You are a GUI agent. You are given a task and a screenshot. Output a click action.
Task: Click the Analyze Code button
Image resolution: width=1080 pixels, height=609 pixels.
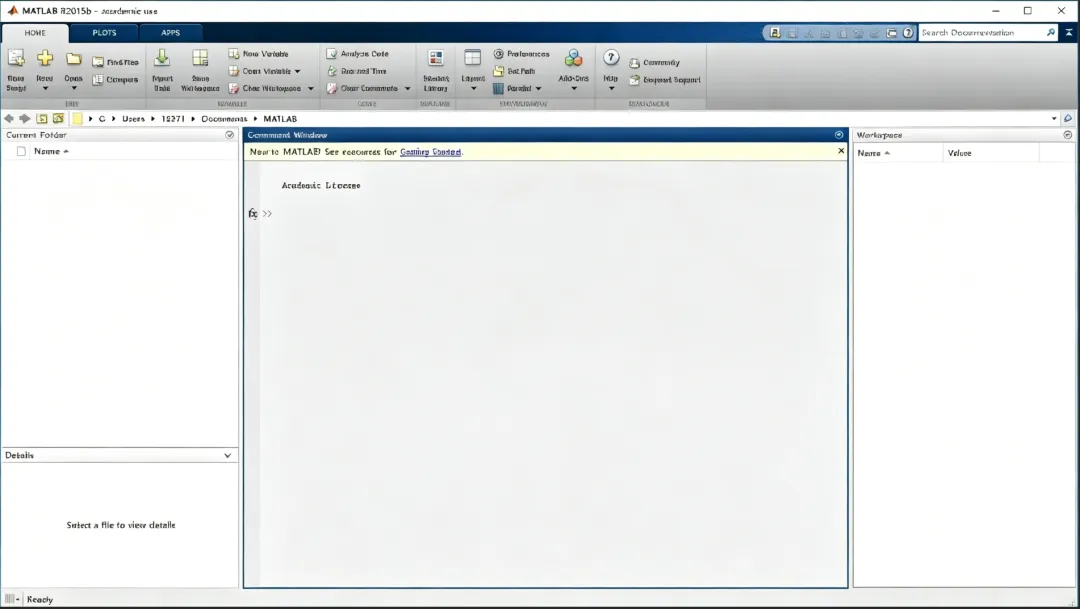[357, 54]
